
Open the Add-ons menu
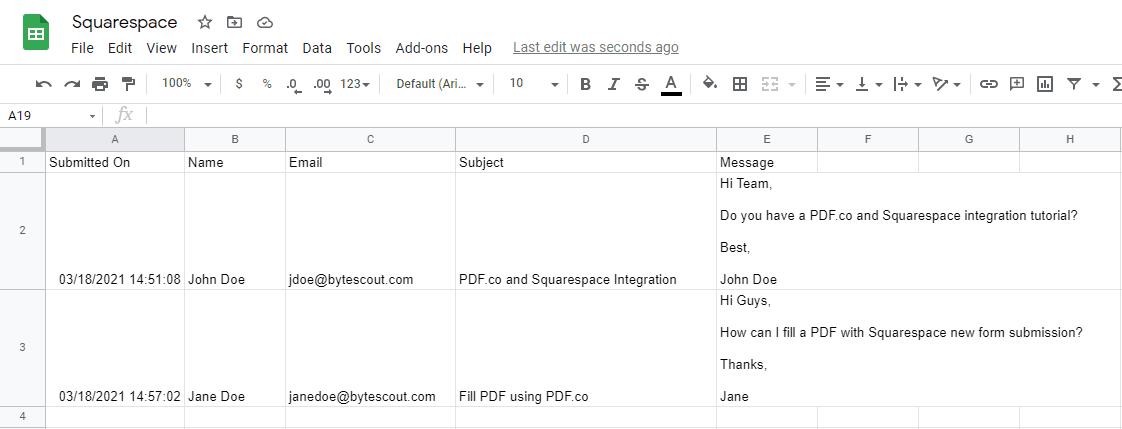click(x=421, y=48)
